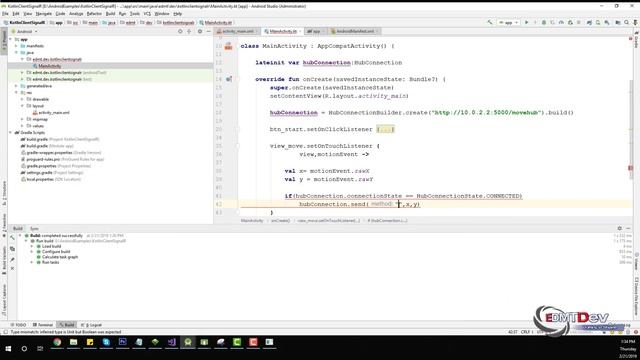
Task: Click the collapse-all icon in Project panel header
Action: click(x=189, y=31)
